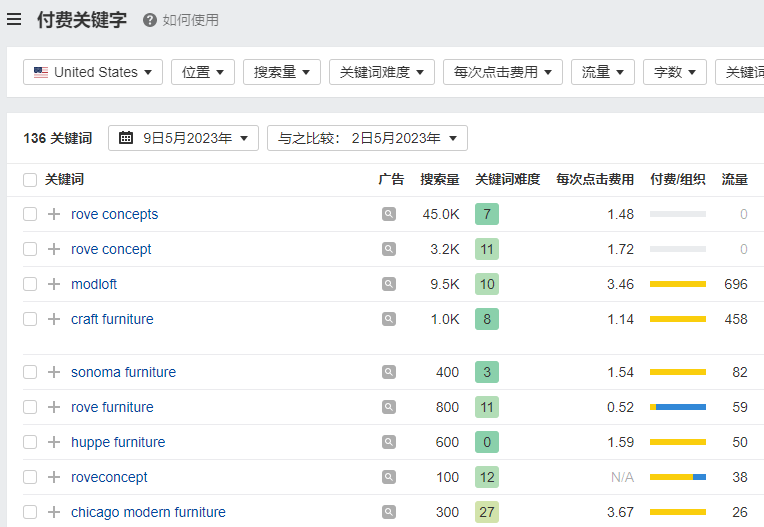Click the 广告 column header
The width and height of the screenshot is (764, 527).
click(x=391, y=180)
